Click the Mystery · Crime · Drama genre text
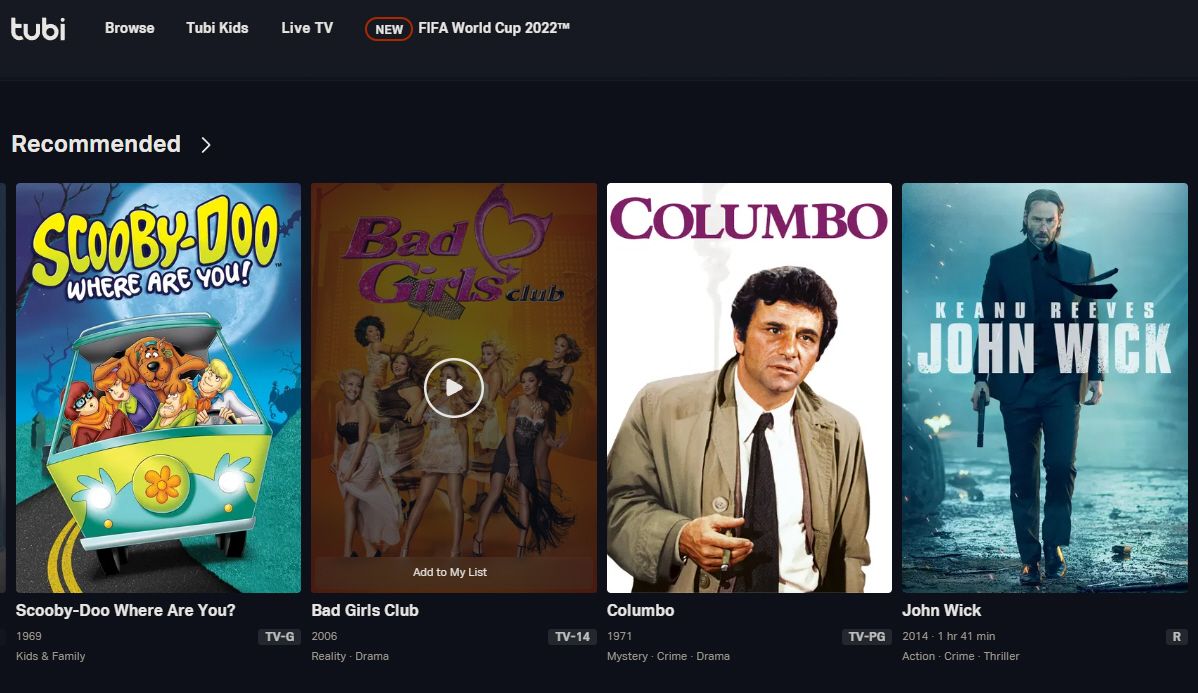Image resolution: width=1198 pixels, height=693 pixels. [669, 656]
